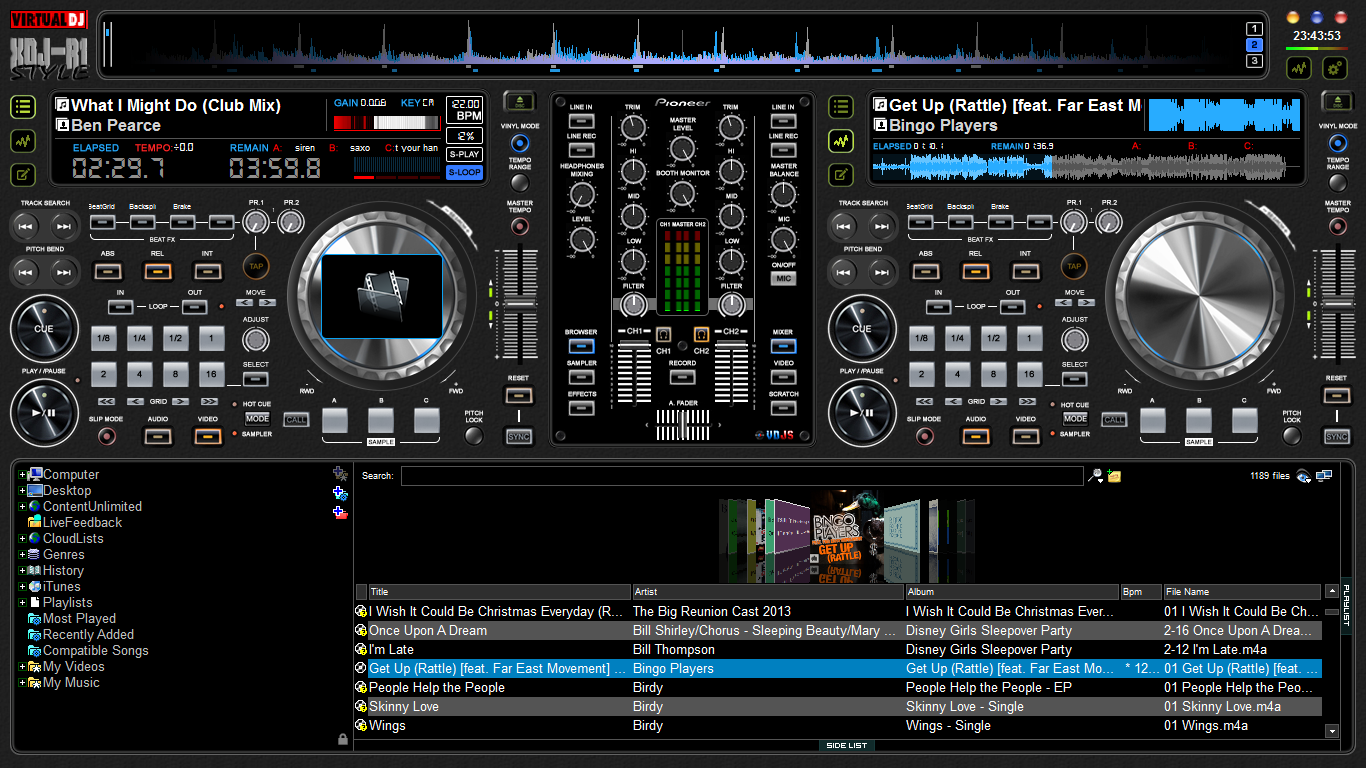The image size is (1366, 768).
Task: Open the Scratch panel
Action: tap(783, 408)
